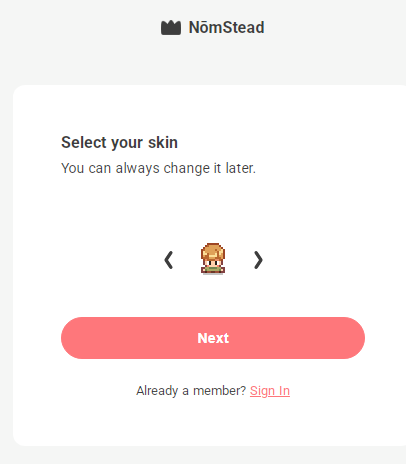The width and height of the screenshot is (406, 464).
Task: Click the Next button
Action: (x=213, y=338)
